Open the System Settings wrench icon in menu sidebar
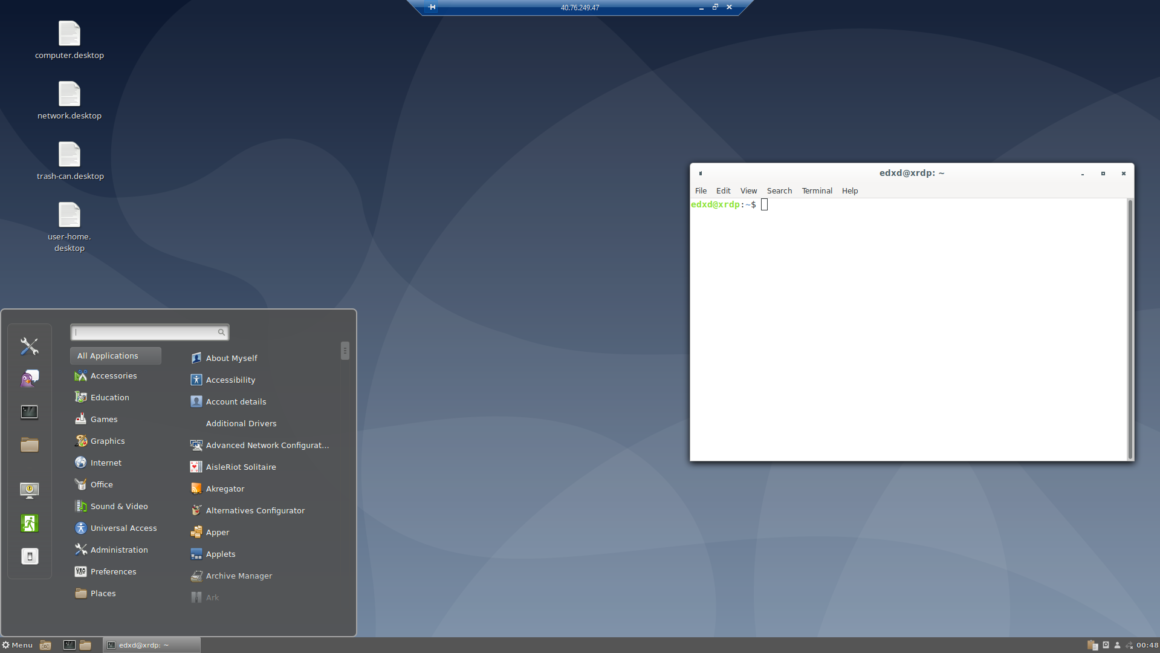 [x=29, y=345]
